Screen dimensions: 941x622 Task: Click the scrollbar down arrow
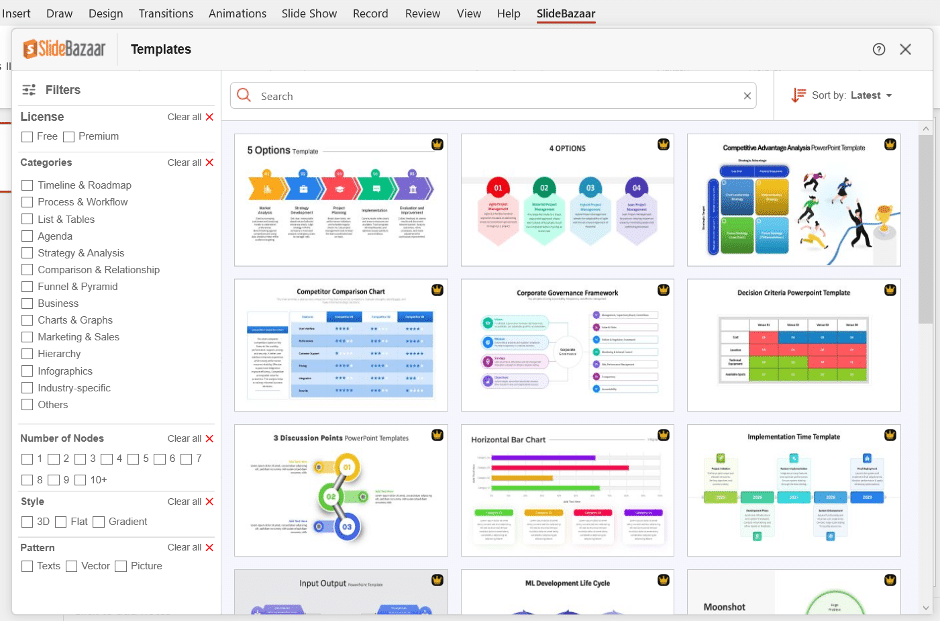pyautogui.click(x=925, y=608)
